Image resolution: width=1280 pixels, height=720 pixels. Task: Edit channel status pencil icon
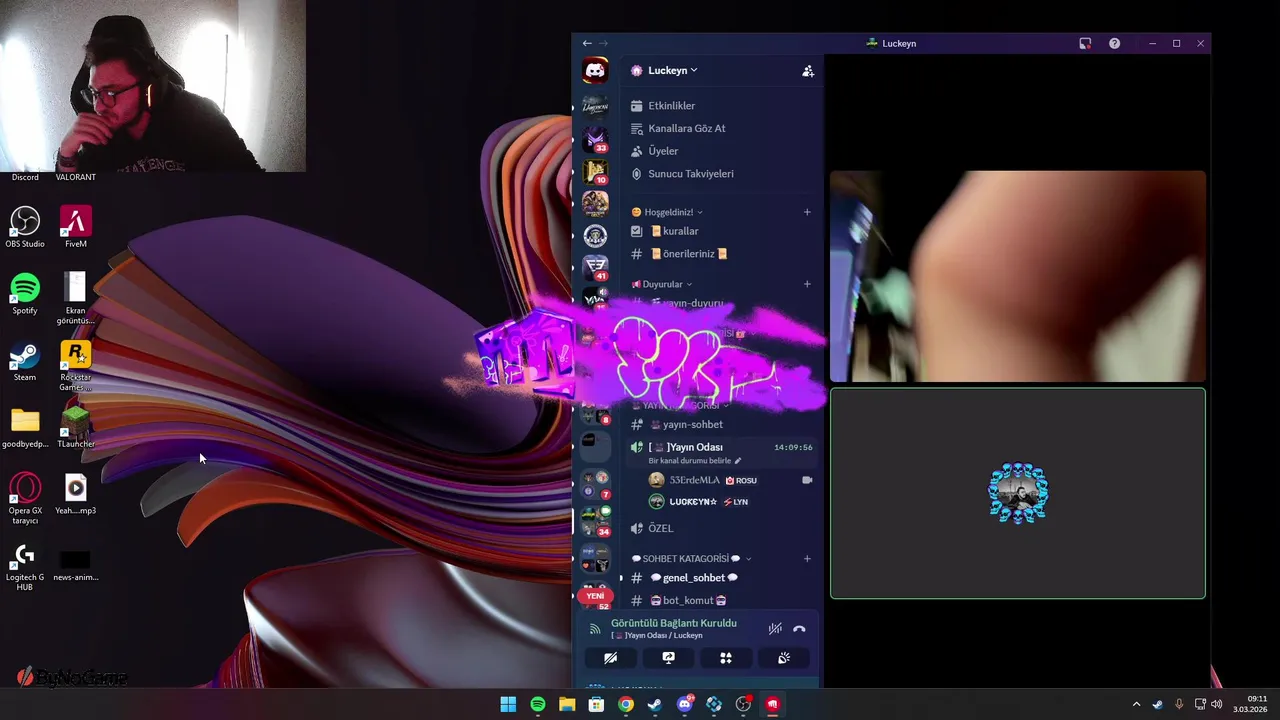pos(738,461)
